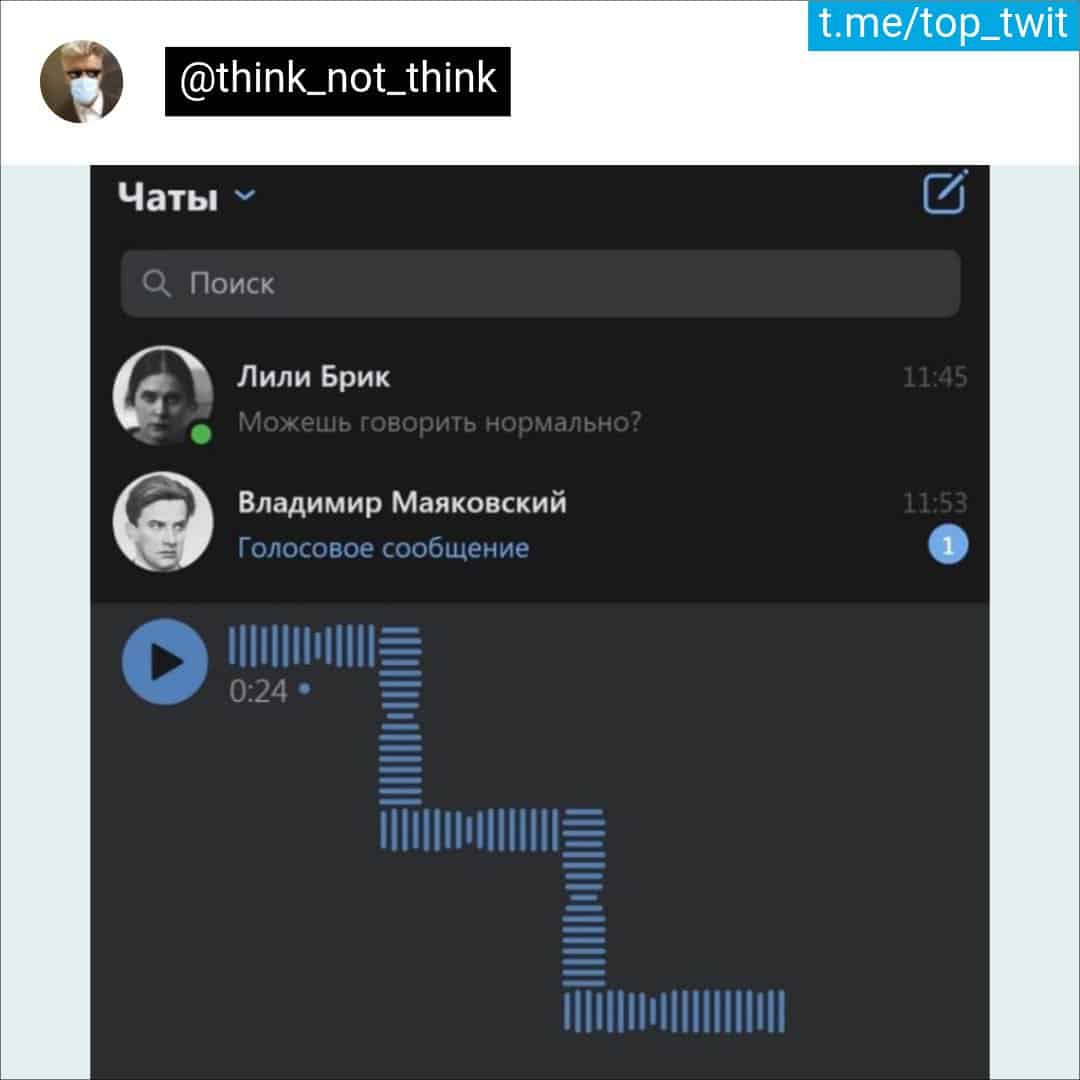1080x1080 pixels.
Task: Open the t.me/top_twit link
Action: click(944, 25)
